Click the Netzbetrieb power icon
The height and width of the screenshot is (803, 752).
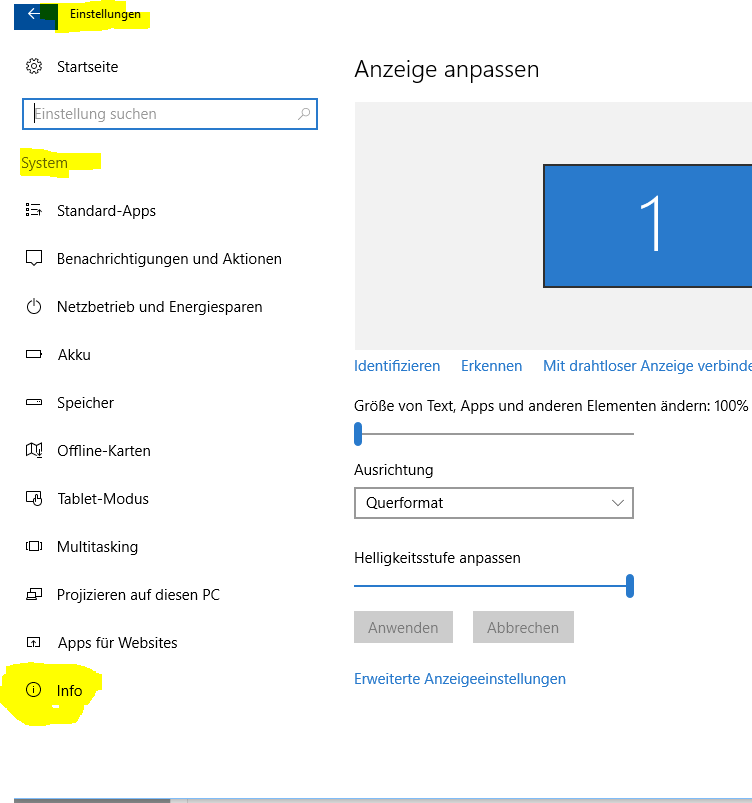tap(34, 306)
